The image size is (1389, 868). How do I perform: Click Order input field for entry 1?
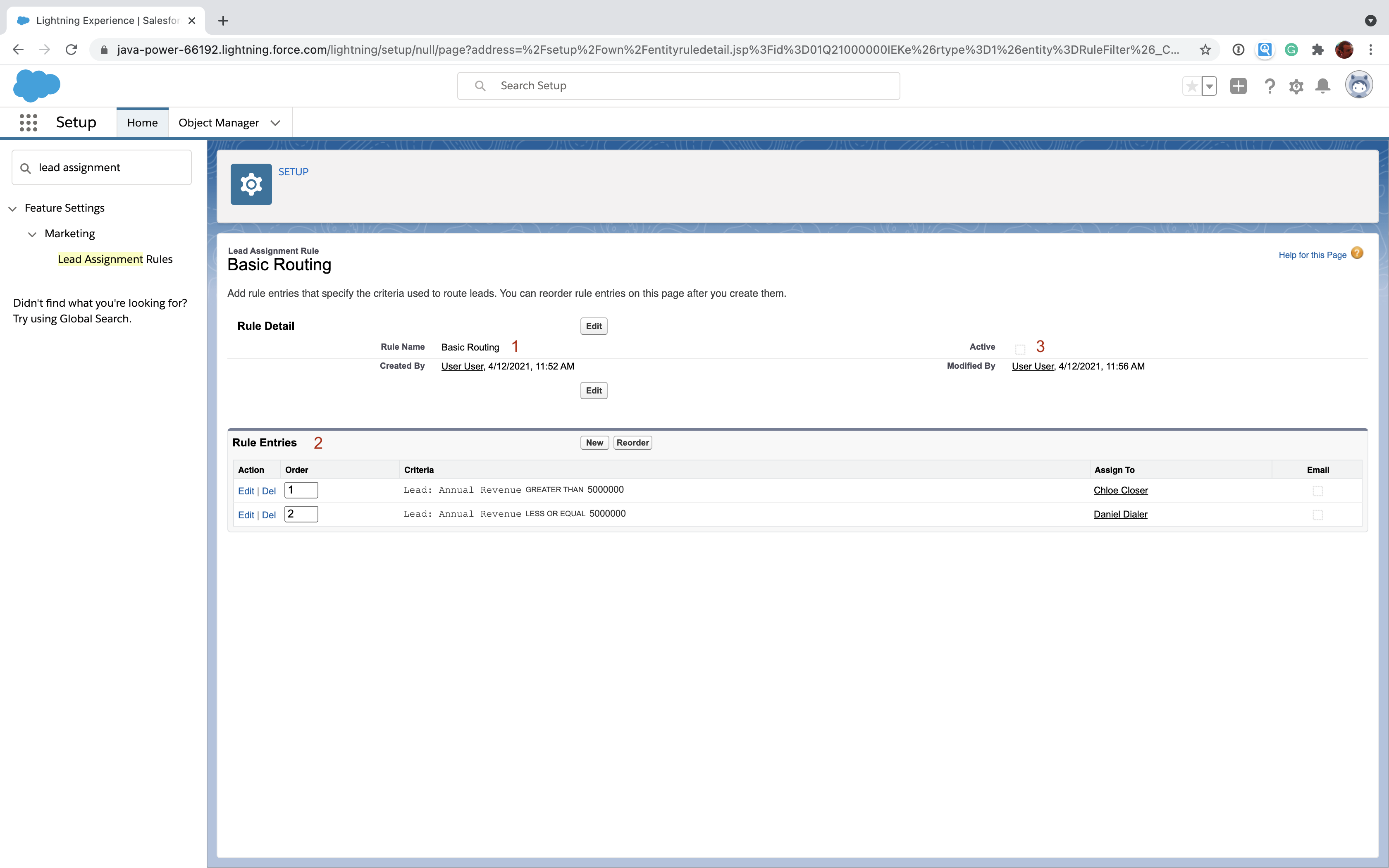pos(301,490)
